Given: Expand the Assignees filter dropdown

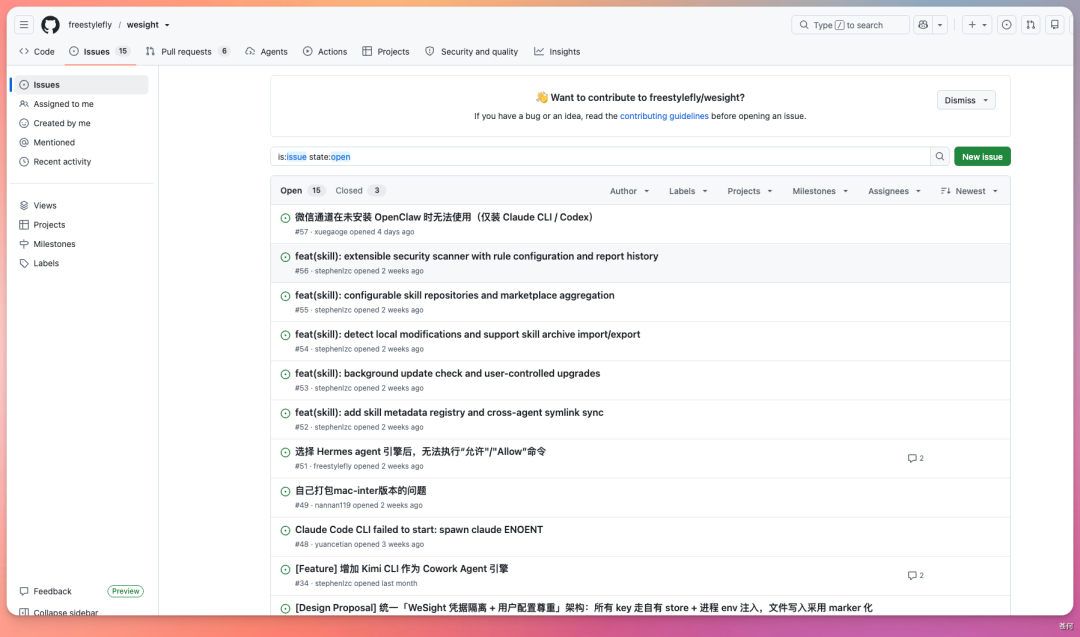Looking at the screenshot, I should tap(894, 191).
